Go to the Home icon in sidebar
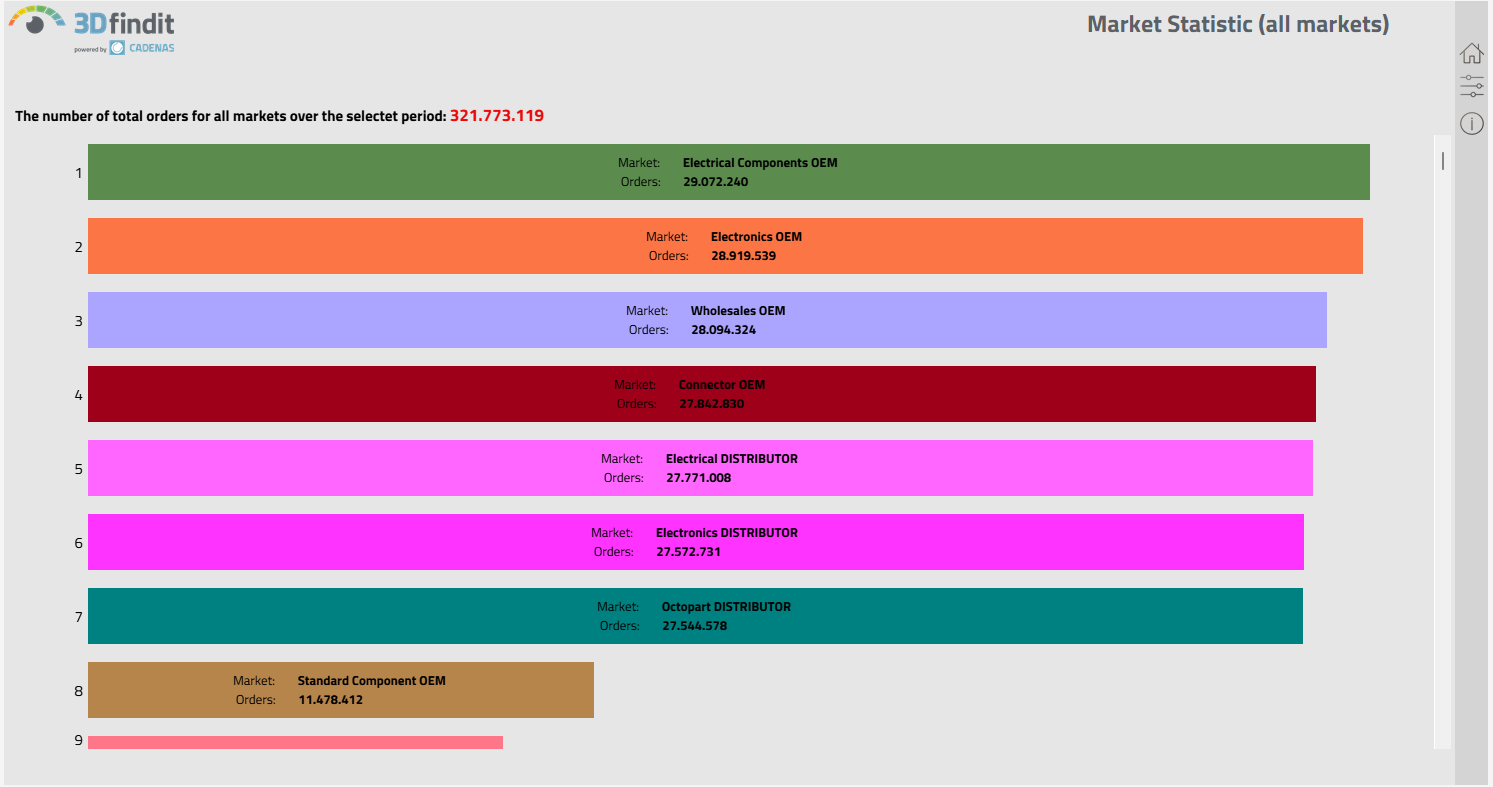 click(1471, 54)
